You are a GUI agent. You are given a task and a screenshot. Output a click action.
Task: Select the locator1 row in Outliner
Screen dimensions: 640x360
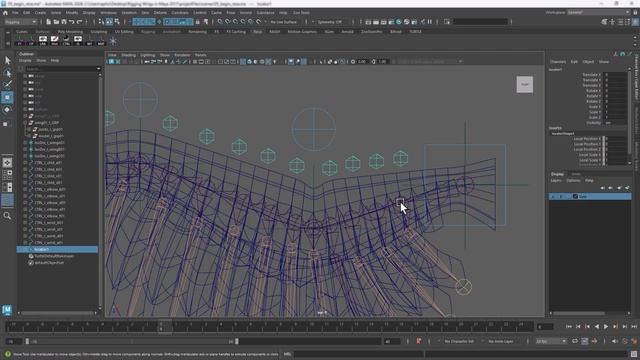[57, 249]
